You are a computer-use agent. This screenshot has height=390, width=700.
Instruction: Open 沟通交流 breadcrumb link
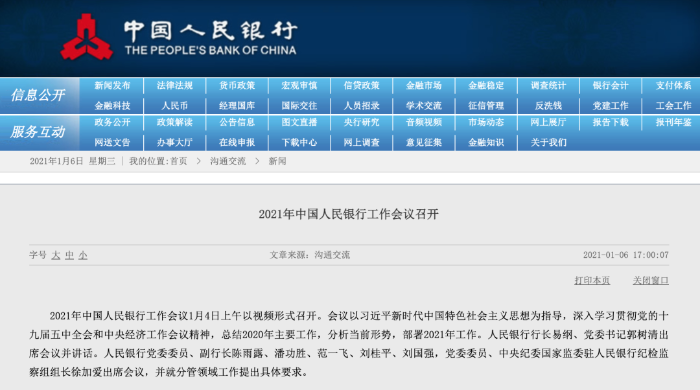(228, 161)
